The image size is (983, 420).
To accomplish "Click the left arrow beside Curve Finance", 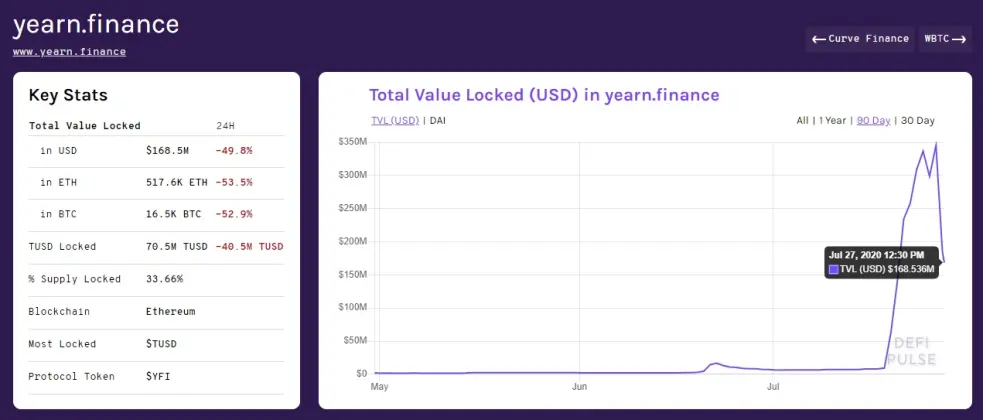I will point(818,39).
